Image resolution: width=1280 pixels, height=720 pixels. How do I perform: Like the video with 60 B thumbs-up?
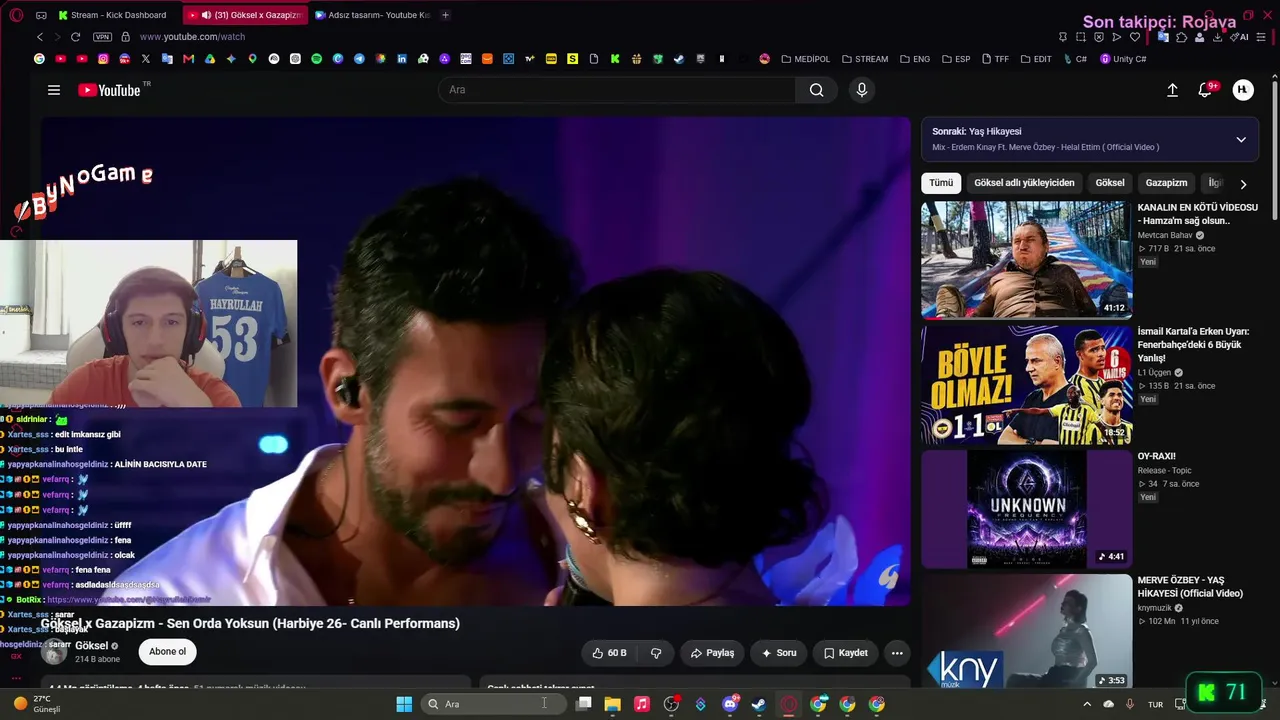click(609, 653)
